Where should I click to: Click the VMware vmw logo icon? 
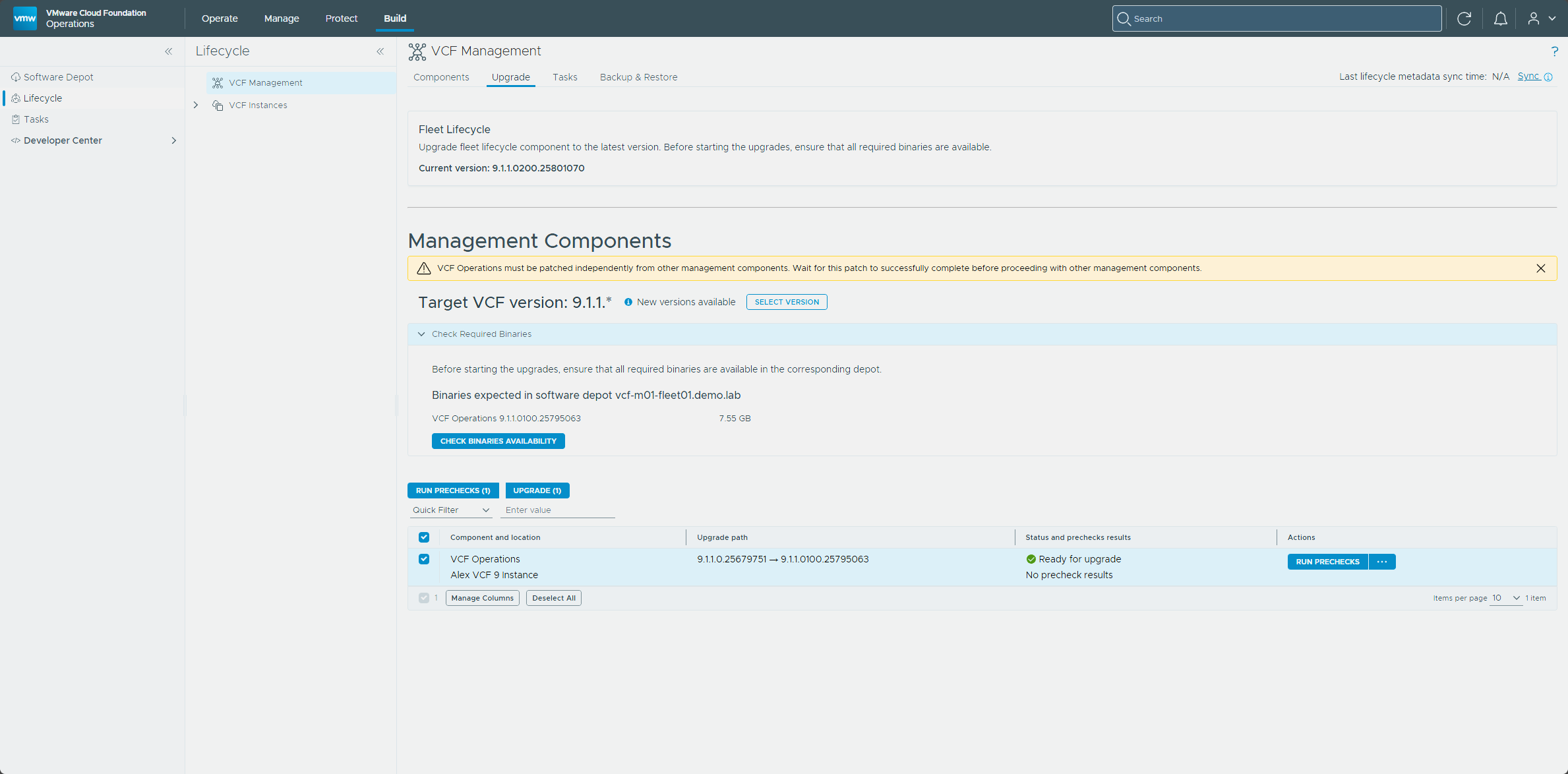tap(25, 18)
